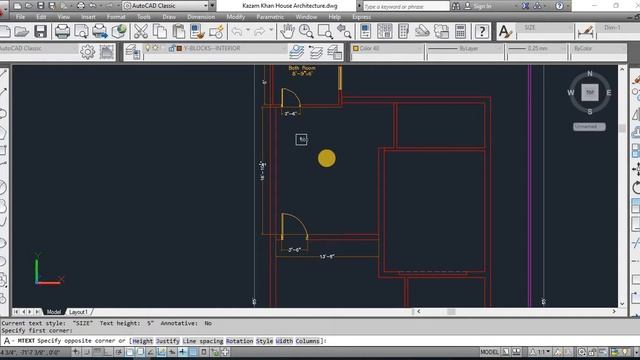Click the Paste clipboard icon
The width and height of the screenshot is (640, 360).
tap(178, 31)
